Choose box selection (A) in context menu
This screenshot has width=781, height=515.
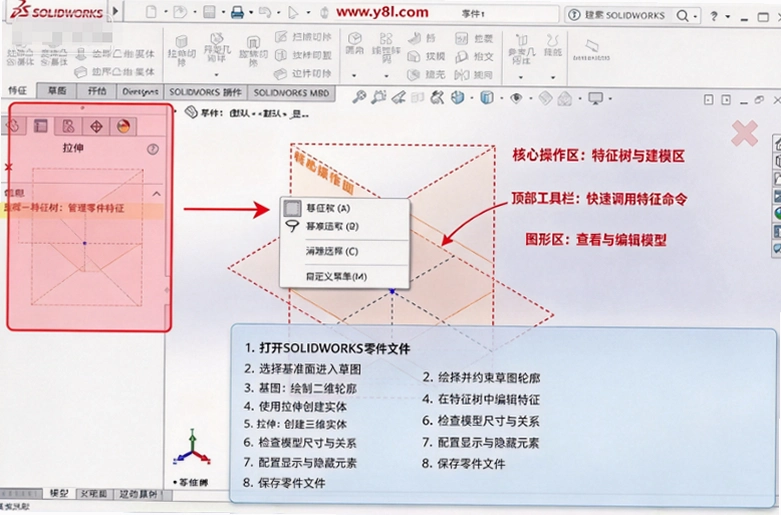click(x=345, y=208)
